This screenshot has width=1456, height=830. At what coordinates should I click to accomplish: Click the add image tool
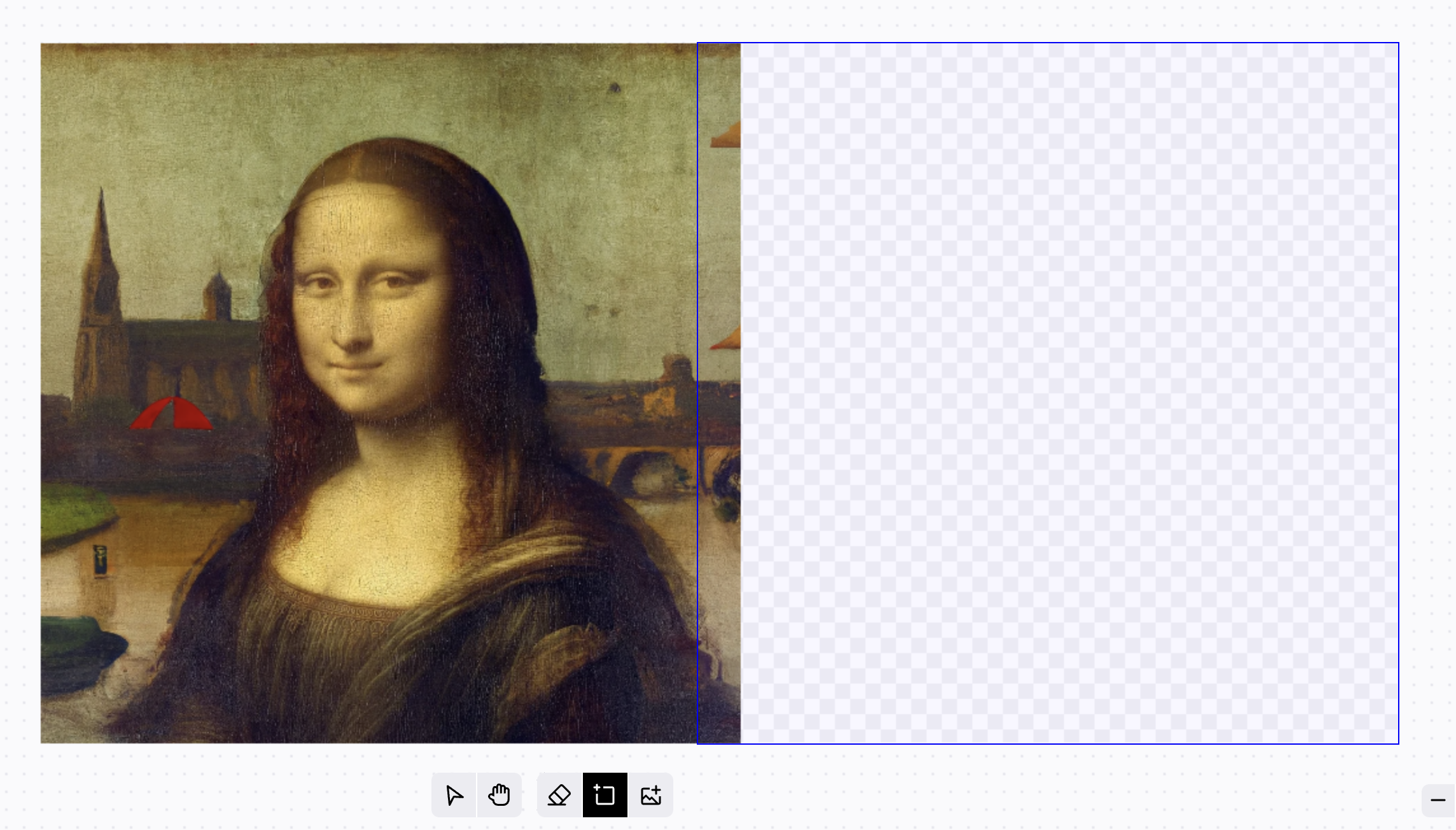click(x=651, y=795)
